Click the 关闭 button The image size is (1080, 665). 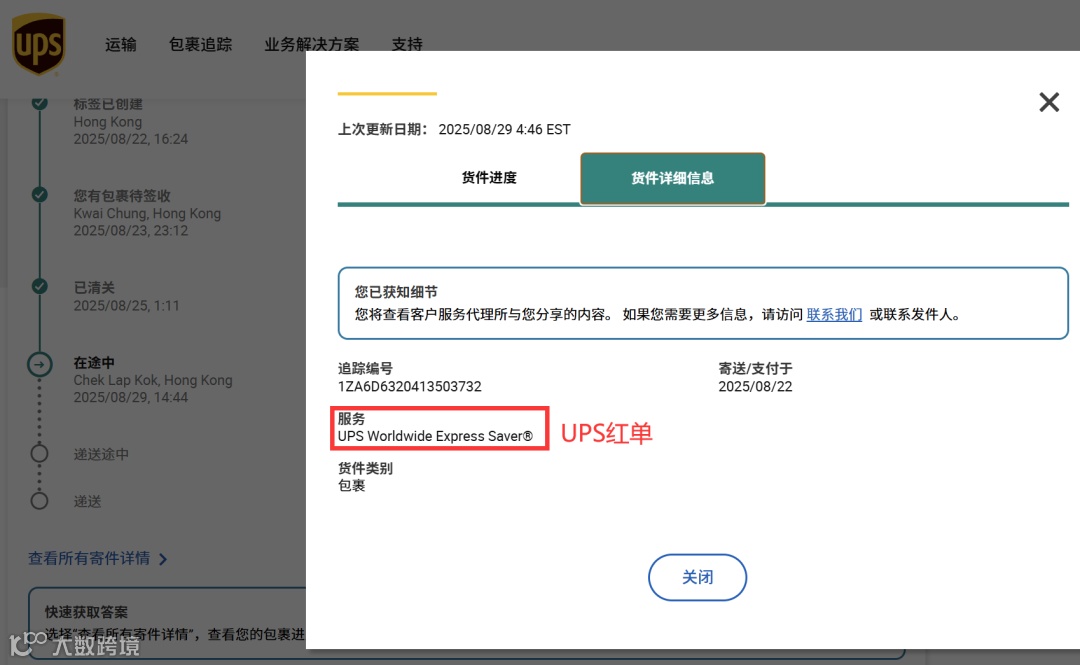697,577
